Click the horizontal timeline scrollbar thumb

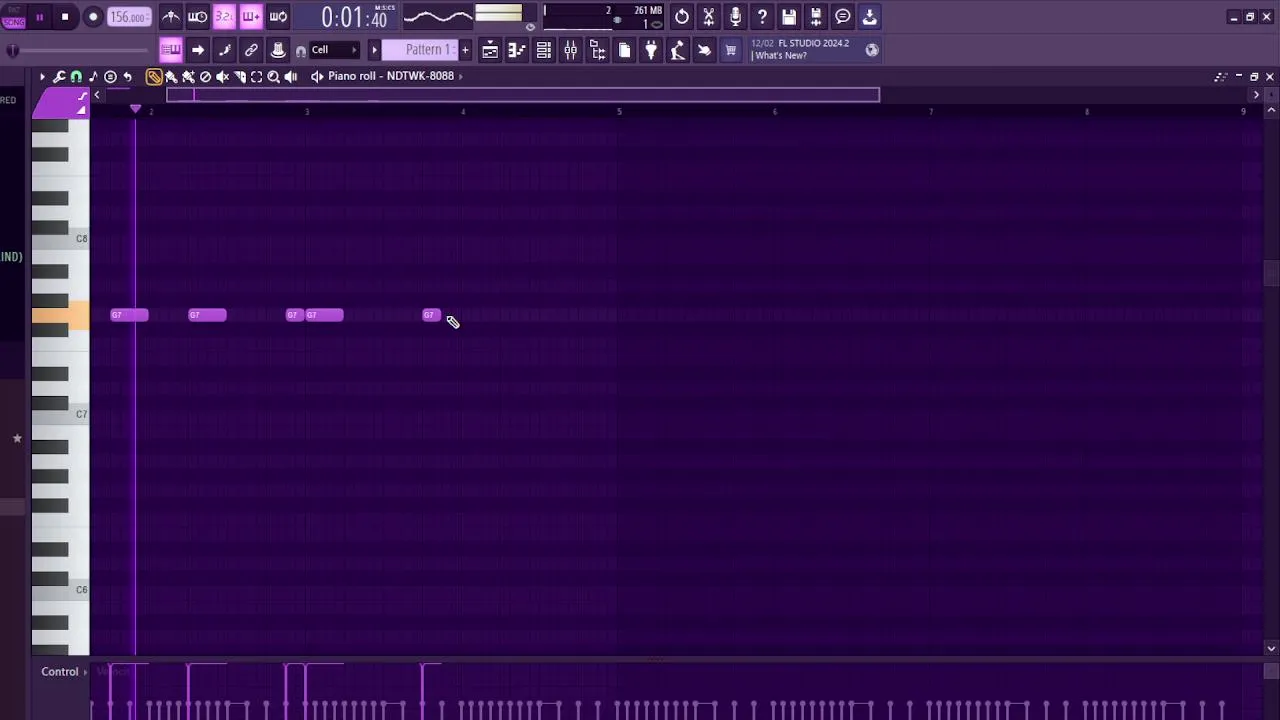(523, 95)
